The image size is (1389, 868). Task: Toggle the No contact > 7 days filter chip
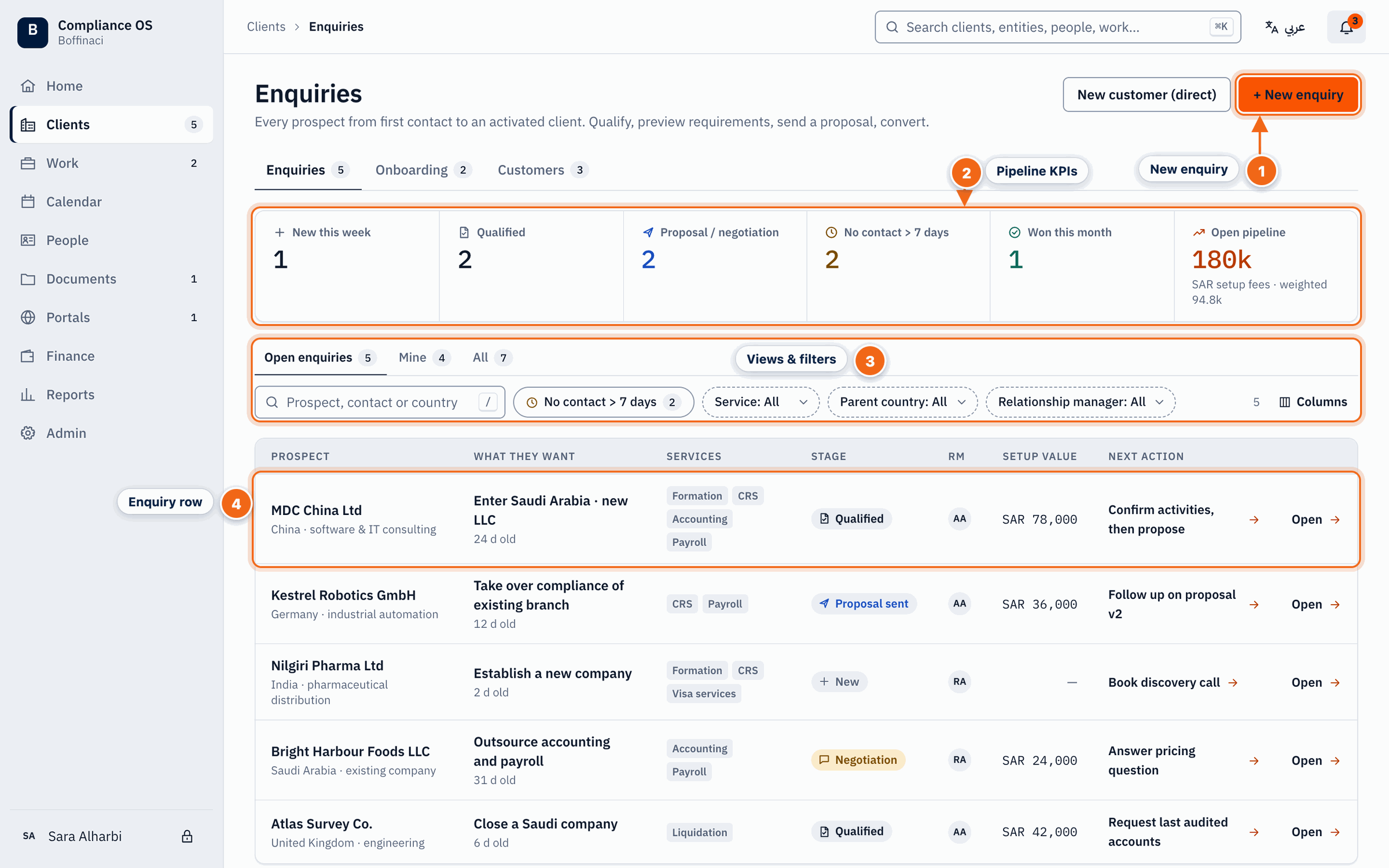click(603, 402)
